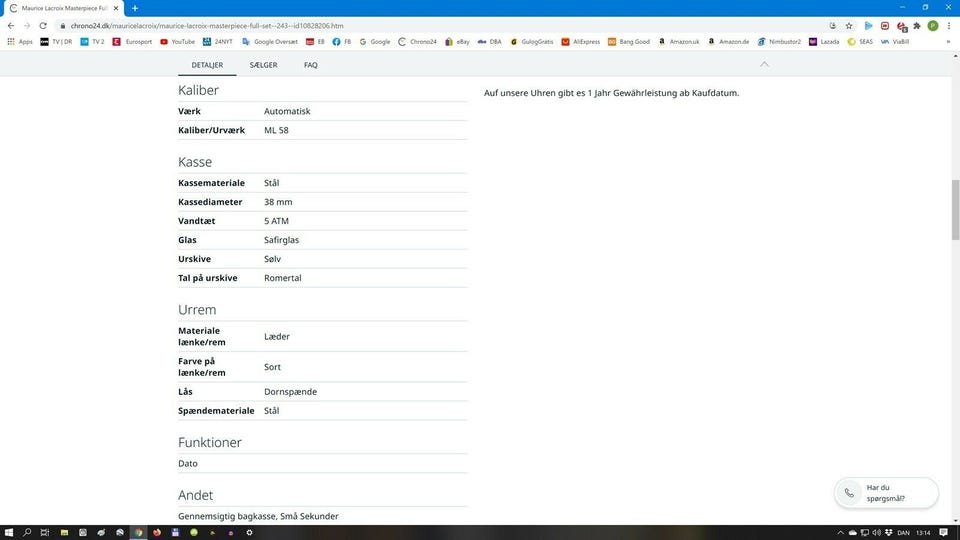This screenshot has height=540, width=960.
Task: Click the taskbar volume icon
Action: point(876,533)
